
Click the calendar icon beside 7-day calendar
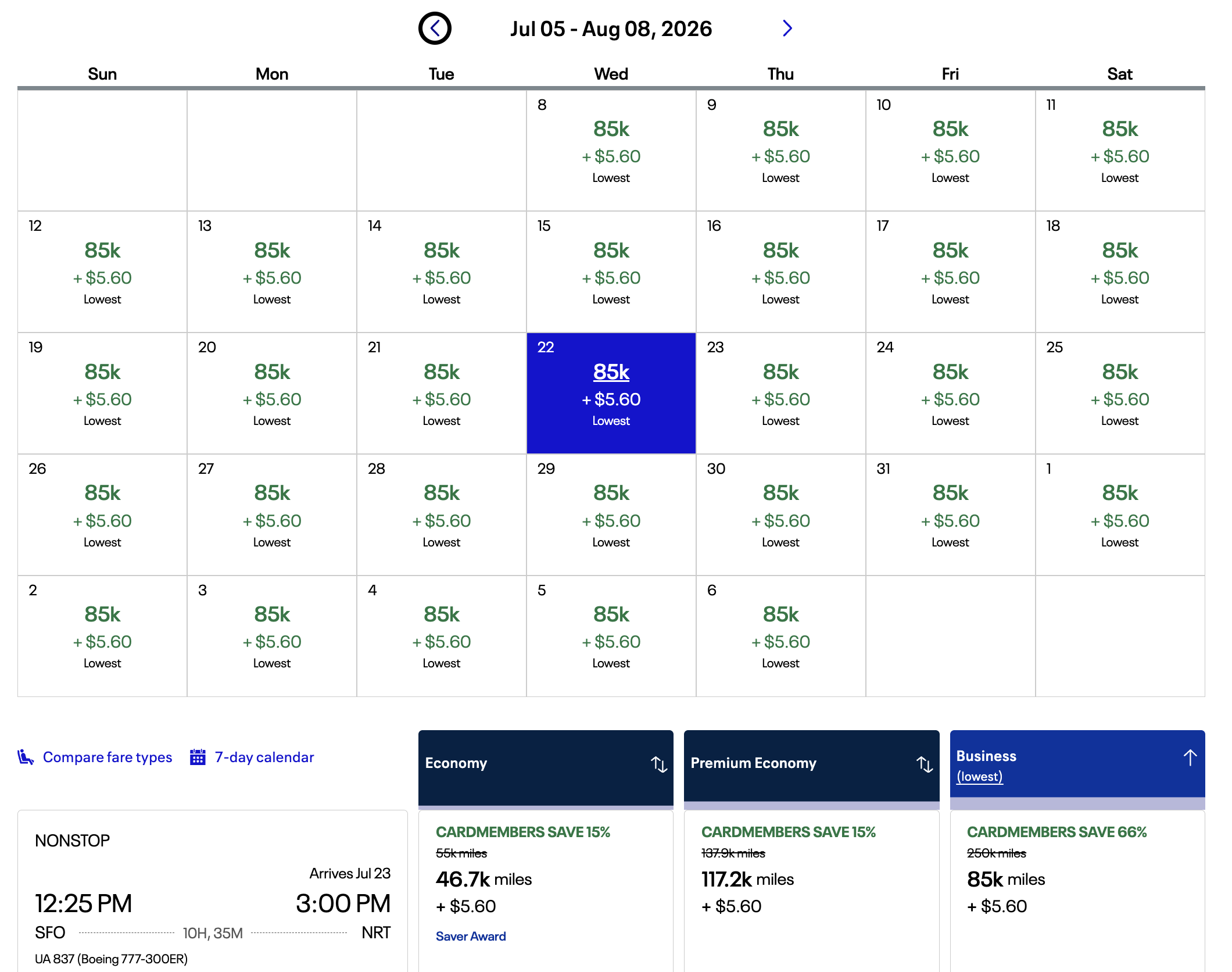[x=198, y=757]
